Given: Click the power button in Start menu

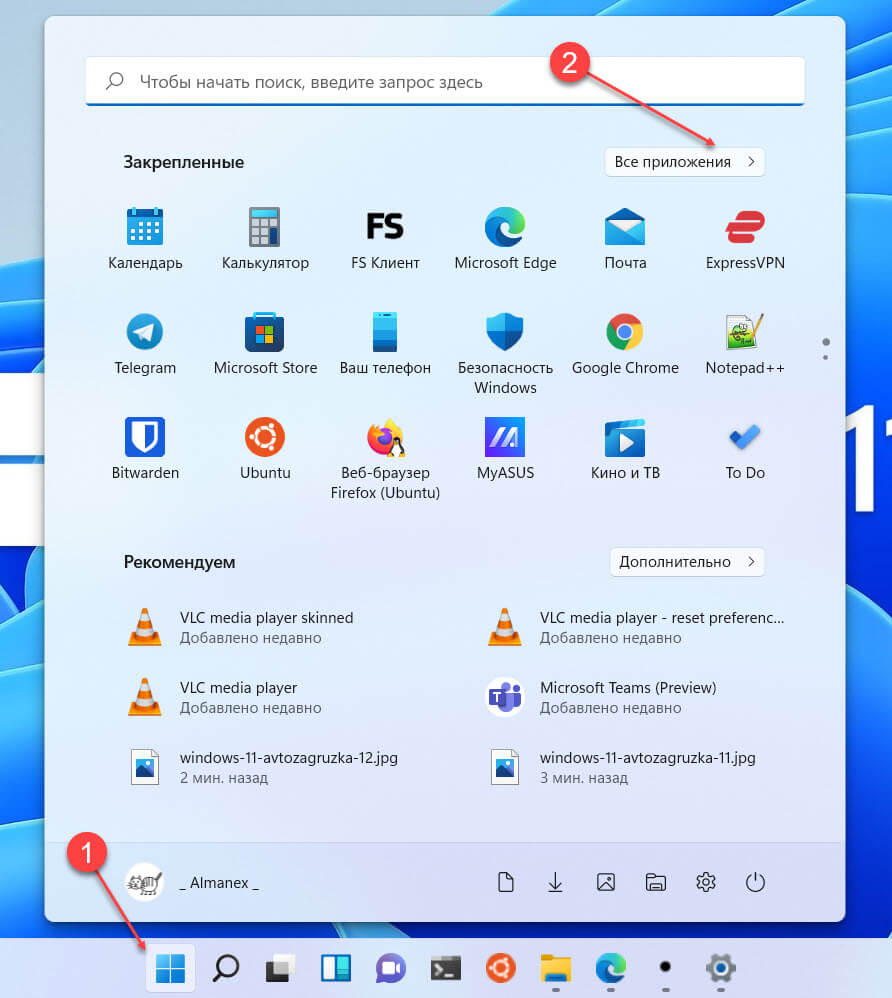Looking at the screenshot, I should pos(755,882).
